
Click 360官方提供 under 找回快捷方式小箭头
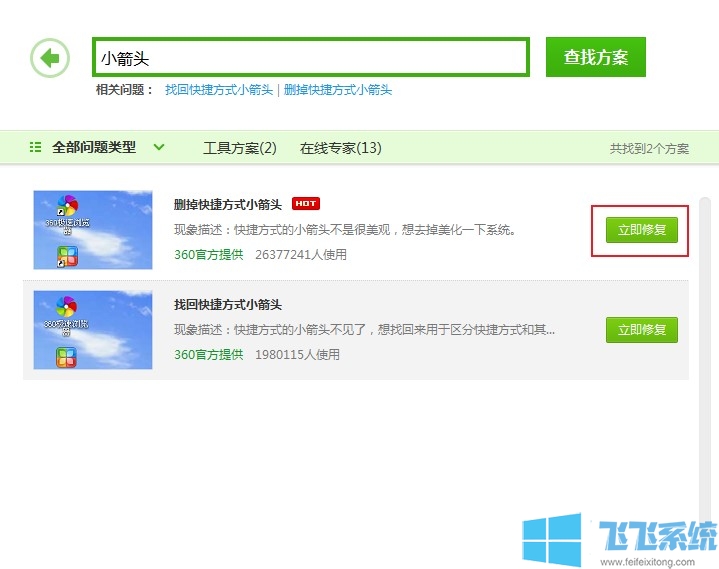coord(209,354)
